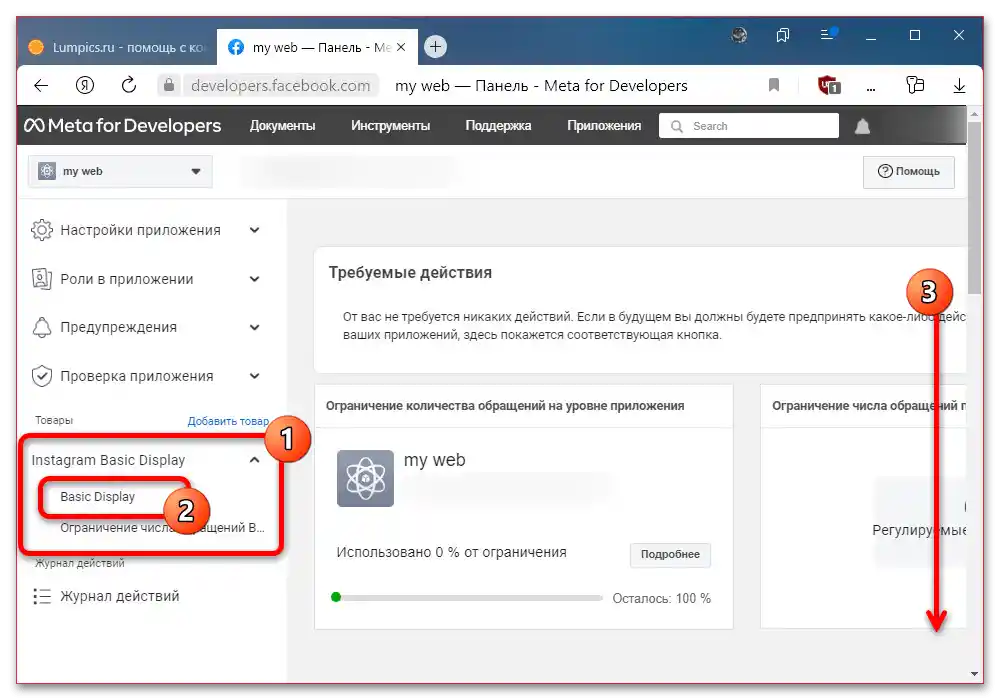The height and width of the screenshot is (700, 1000).
Task: Collapse the Instagram Basic Display section
Action: (255, 460)
